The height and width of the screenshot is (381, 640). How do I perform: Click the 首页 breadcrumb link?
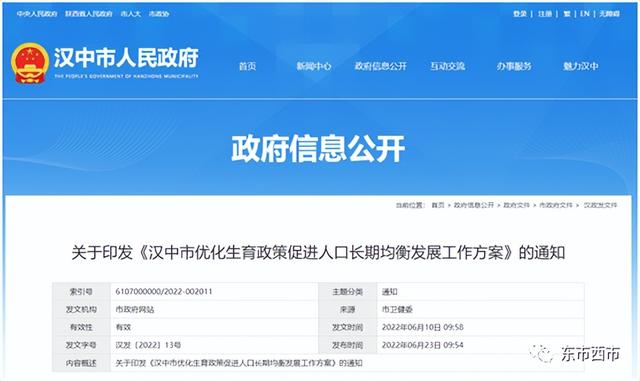438,205
